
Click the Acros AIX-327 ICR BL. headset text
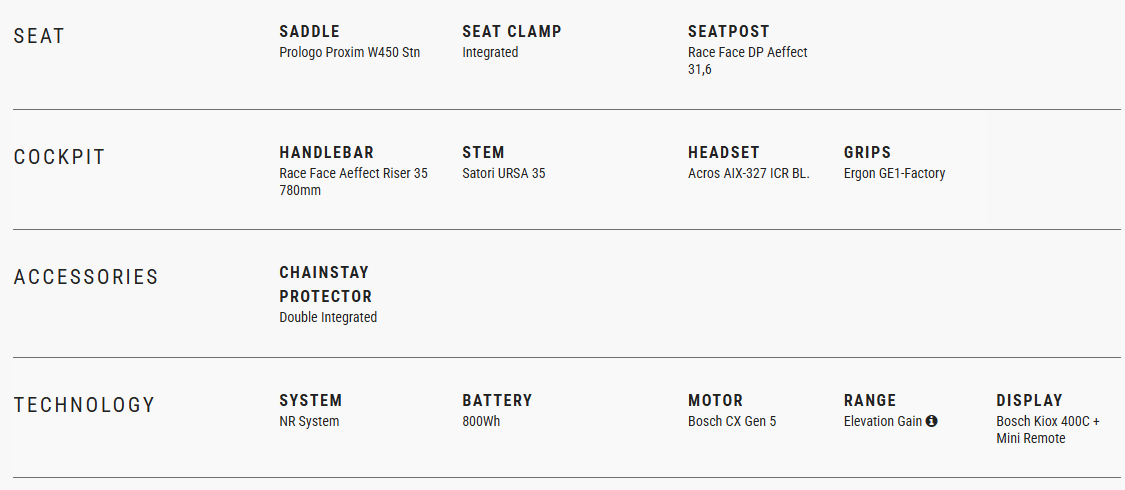749,174
